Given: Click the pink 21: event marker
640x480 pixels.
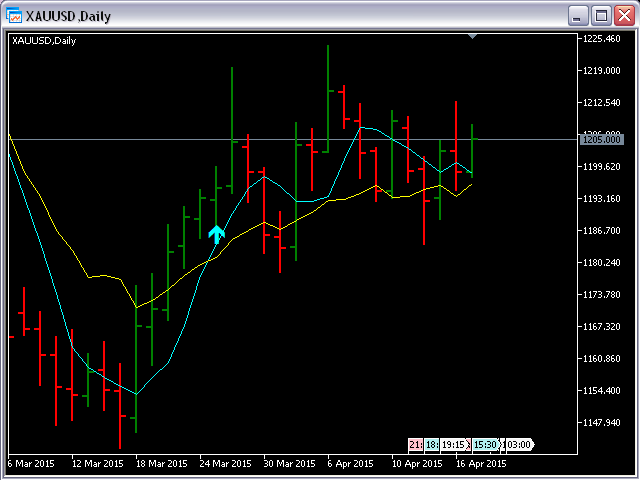Looking at the screenshot, I should click(x=415, y=444).
